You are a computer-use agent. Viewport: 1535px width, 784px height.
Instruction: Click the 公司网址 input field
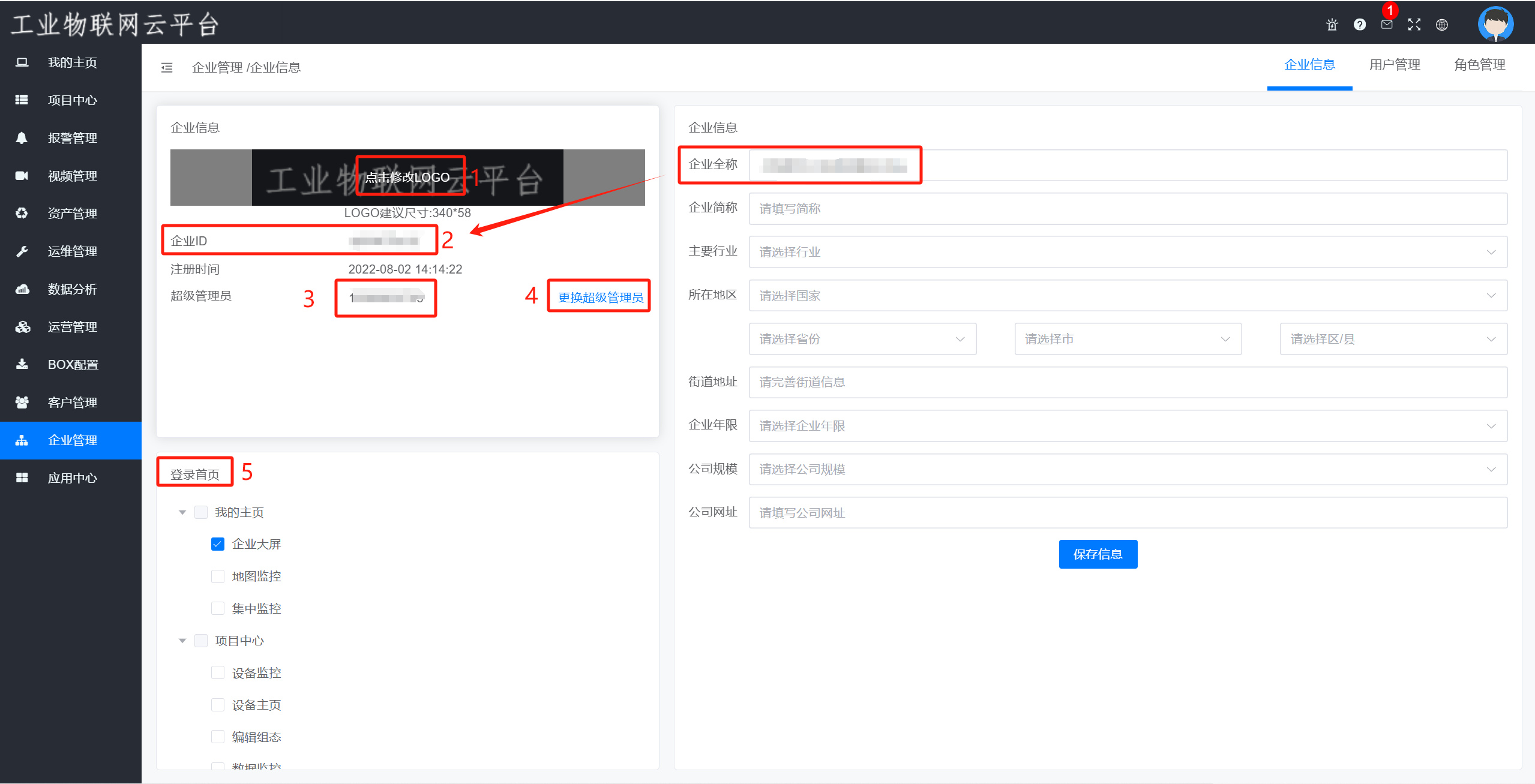pyautogui.click(x=1128, y=512)
